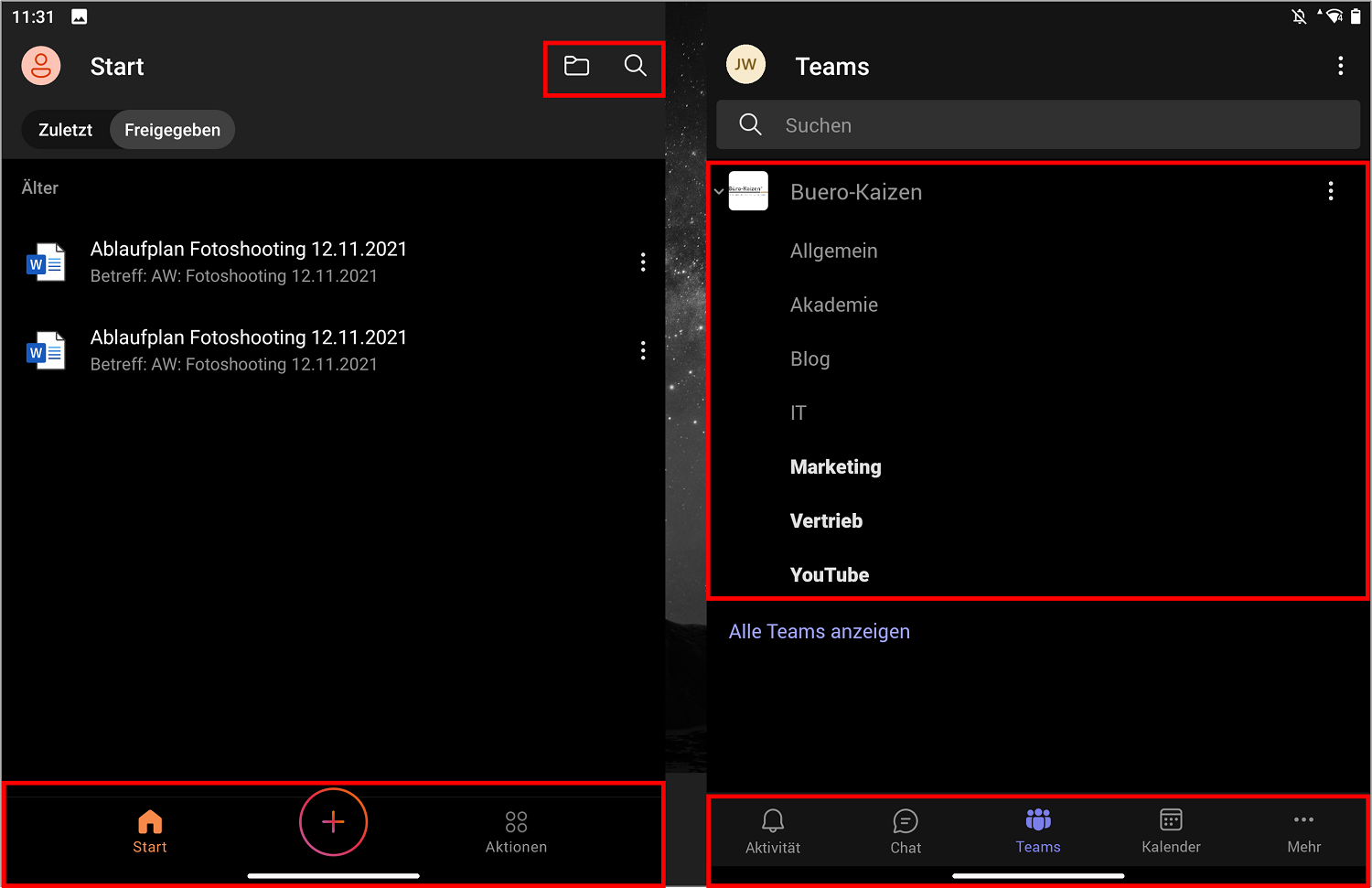Open the Mehr tab with three dots
The width and height of the screenshot is (1372, 888).
[x=1303, y=831]
